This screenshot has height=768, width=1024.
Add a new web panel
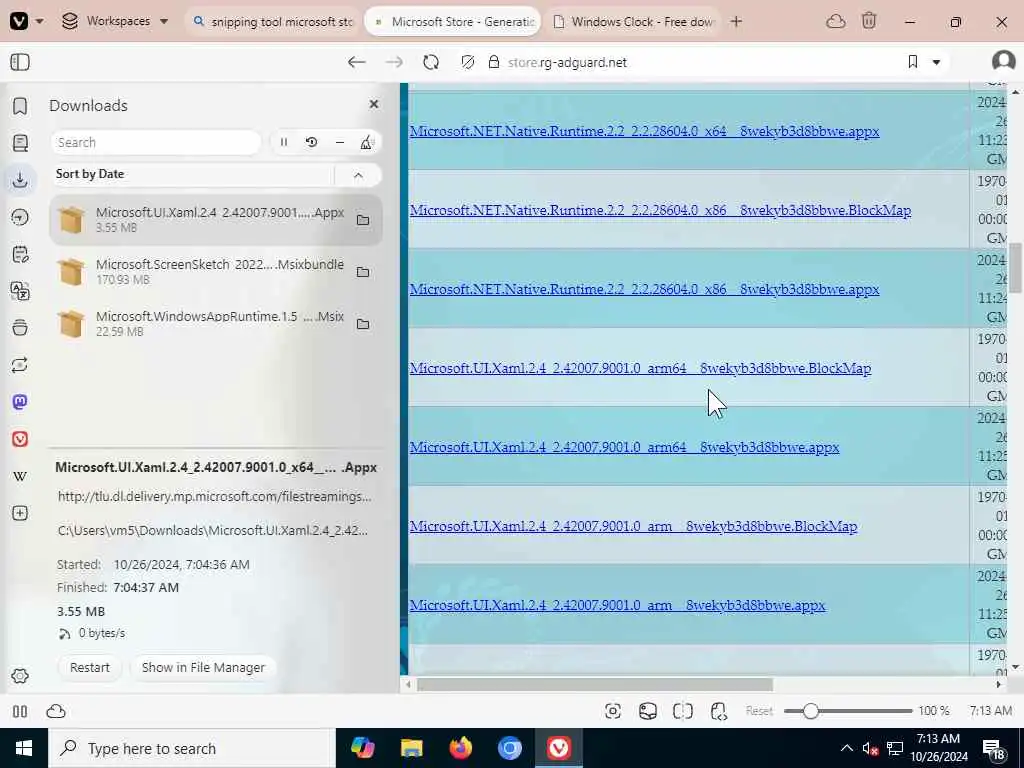[x=20, y=513]
